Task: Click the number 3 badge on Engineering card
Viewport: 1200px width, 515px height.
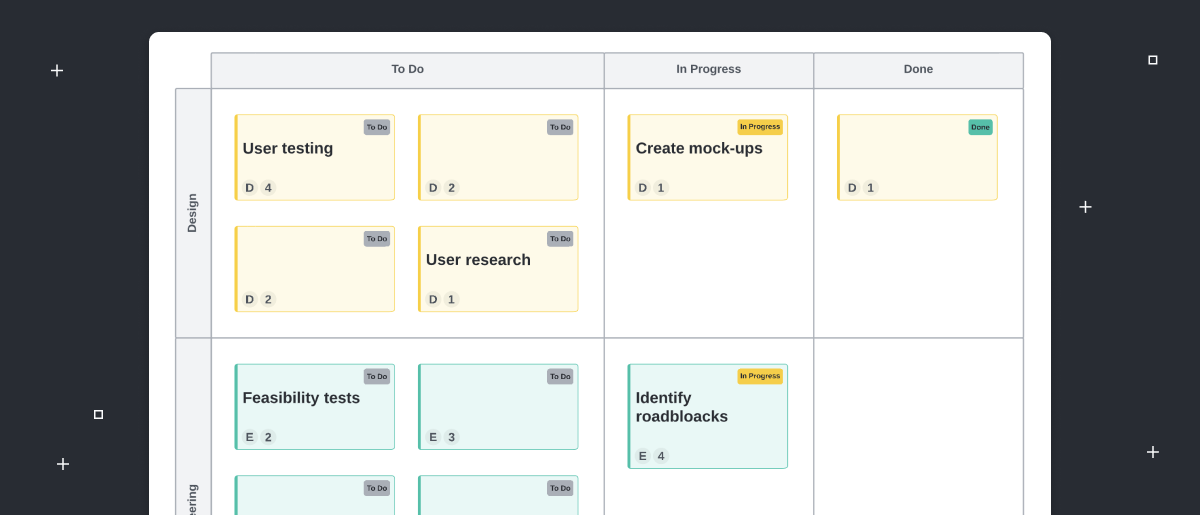Action: (451, 437)
